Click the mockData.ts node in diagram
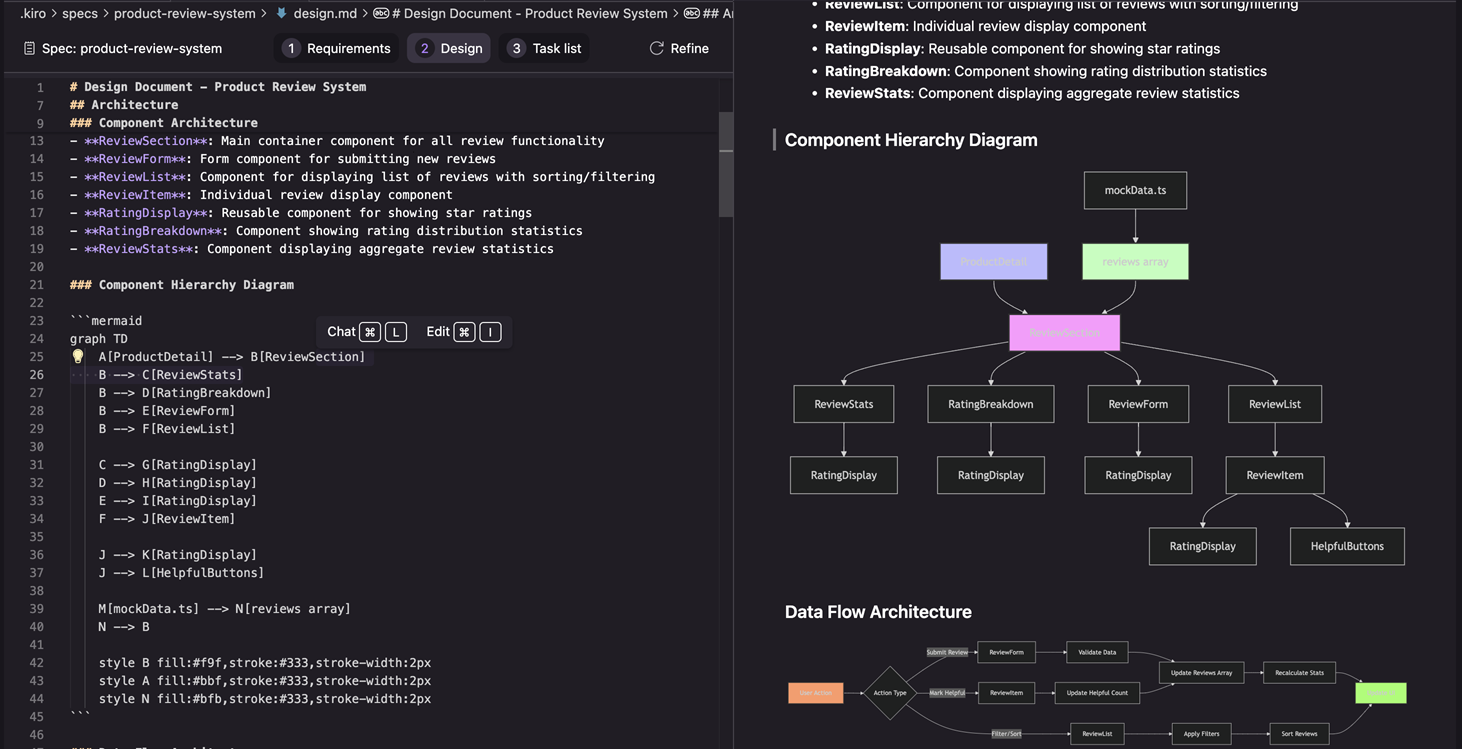The width and height of the screenshot is (1462, 749). click(1135, 190)
